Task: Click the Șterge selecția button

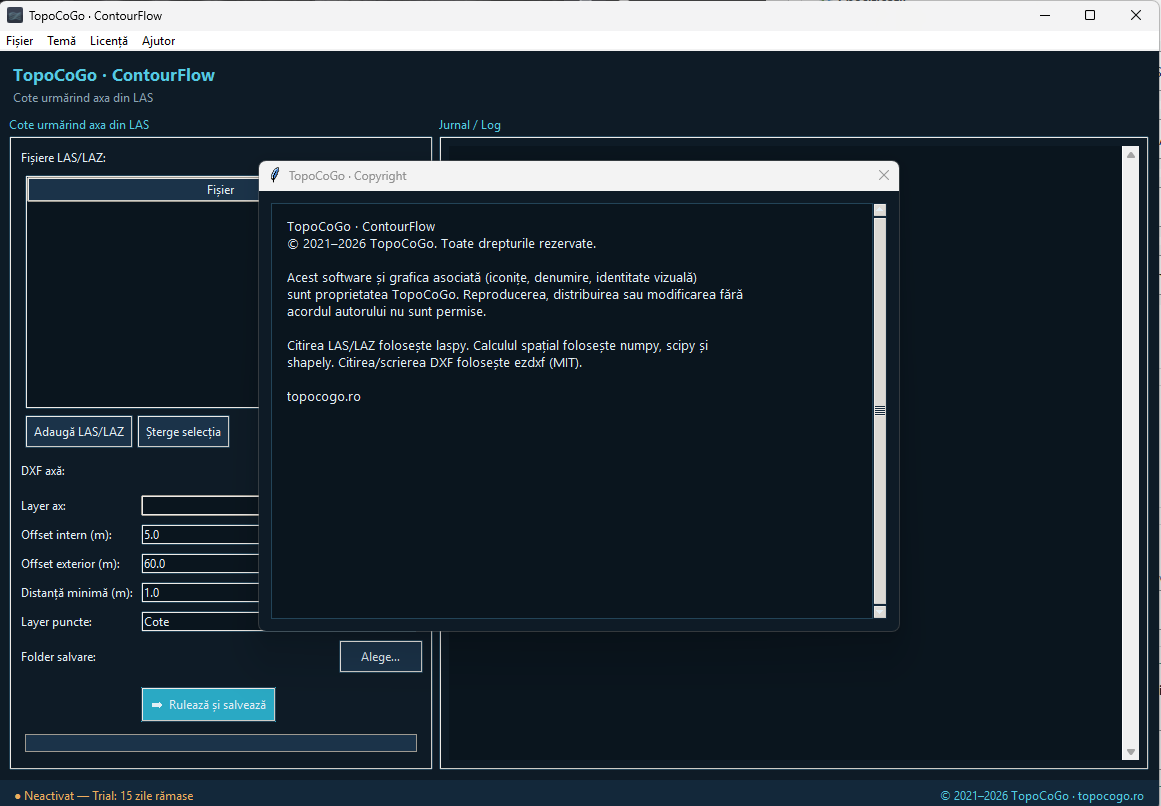Action: [x=184, y=431]
